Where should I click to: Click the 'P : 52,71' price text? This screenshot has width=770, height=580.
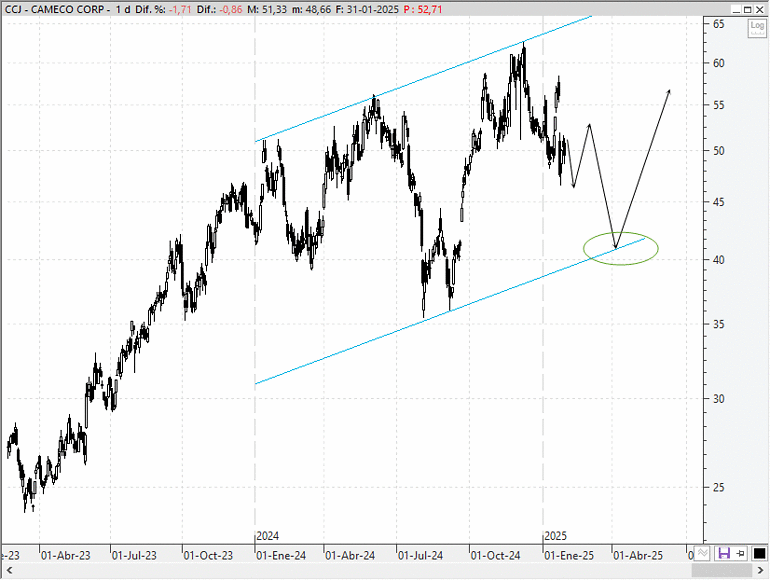click(x=423, y=9)
